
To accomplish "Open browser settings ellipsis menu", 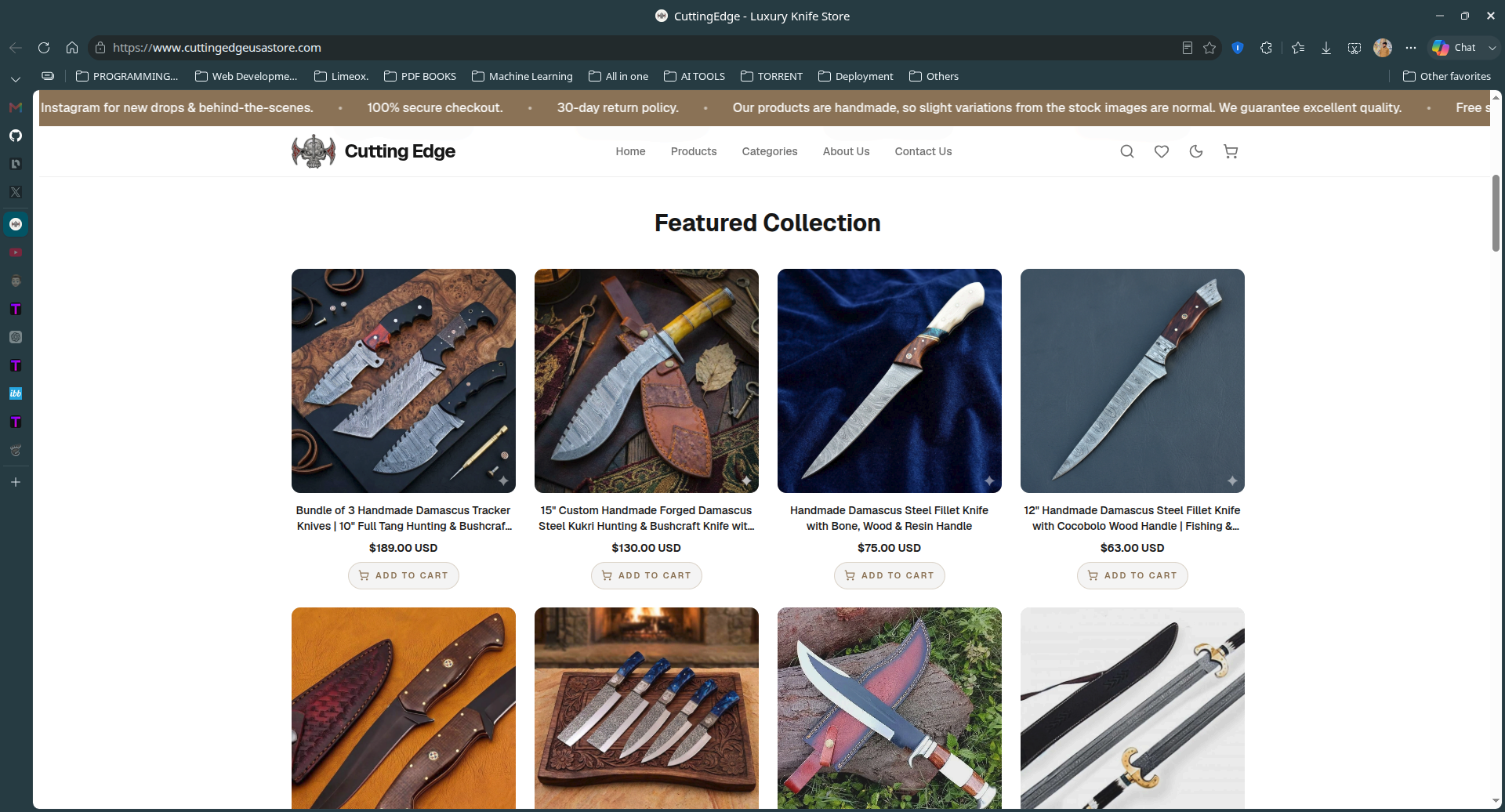I will [x=1411, y=48].
